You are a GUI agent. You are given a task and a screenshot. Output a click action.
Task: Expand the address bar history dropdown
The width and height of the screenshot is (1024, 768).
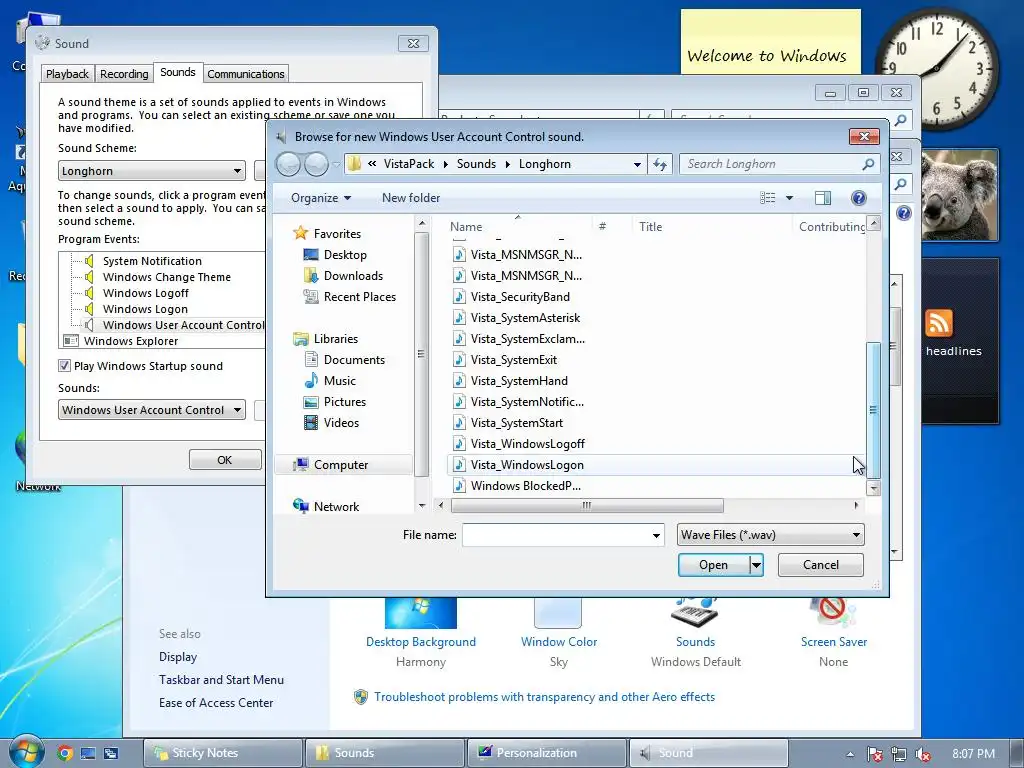pos(637,165)
